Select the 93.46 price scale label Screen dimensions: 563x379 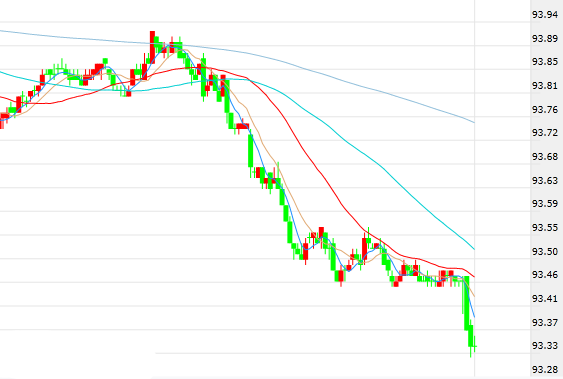pyautogui.click(x=545, y=275)
